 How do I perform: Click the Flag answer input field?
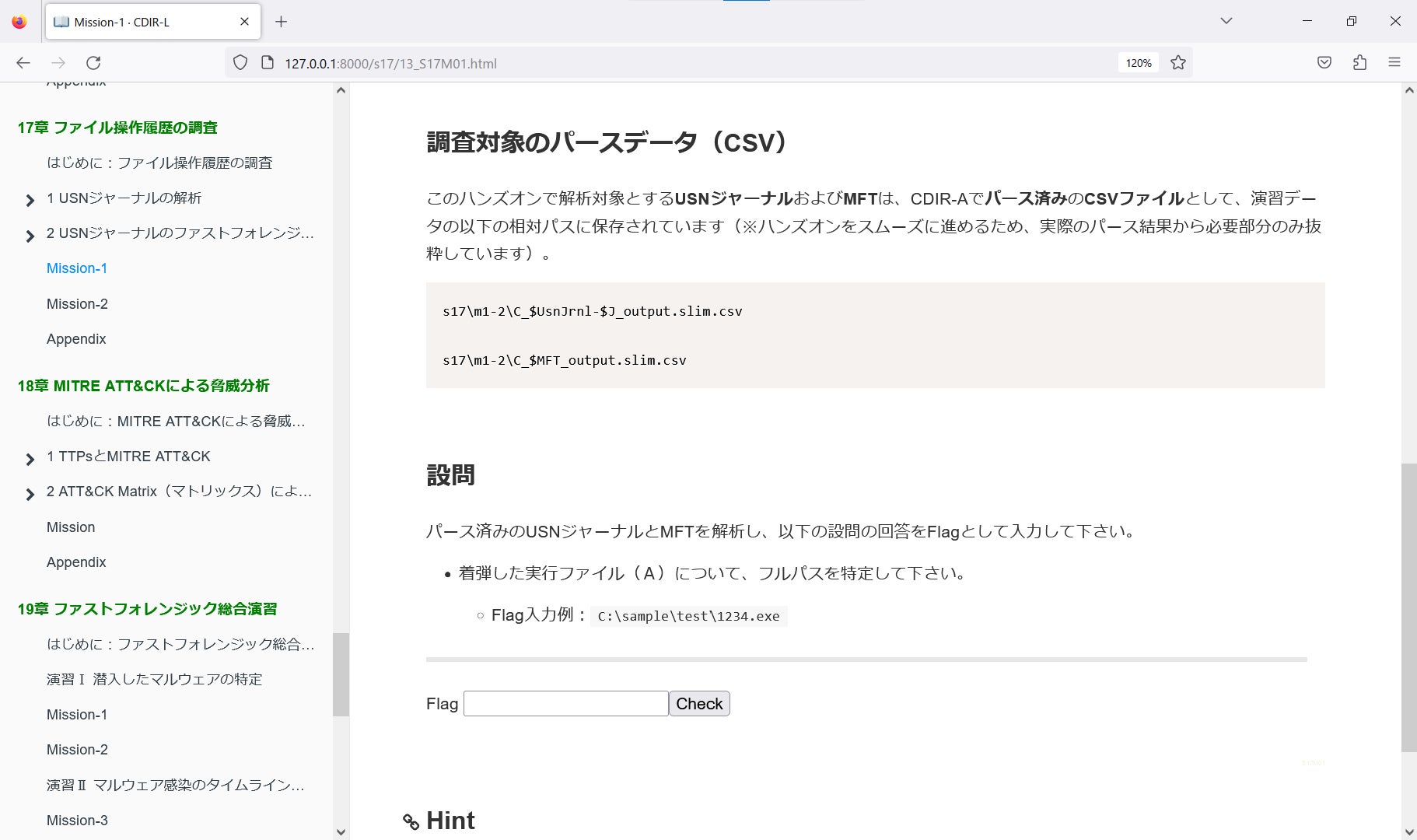click(566, 703)
